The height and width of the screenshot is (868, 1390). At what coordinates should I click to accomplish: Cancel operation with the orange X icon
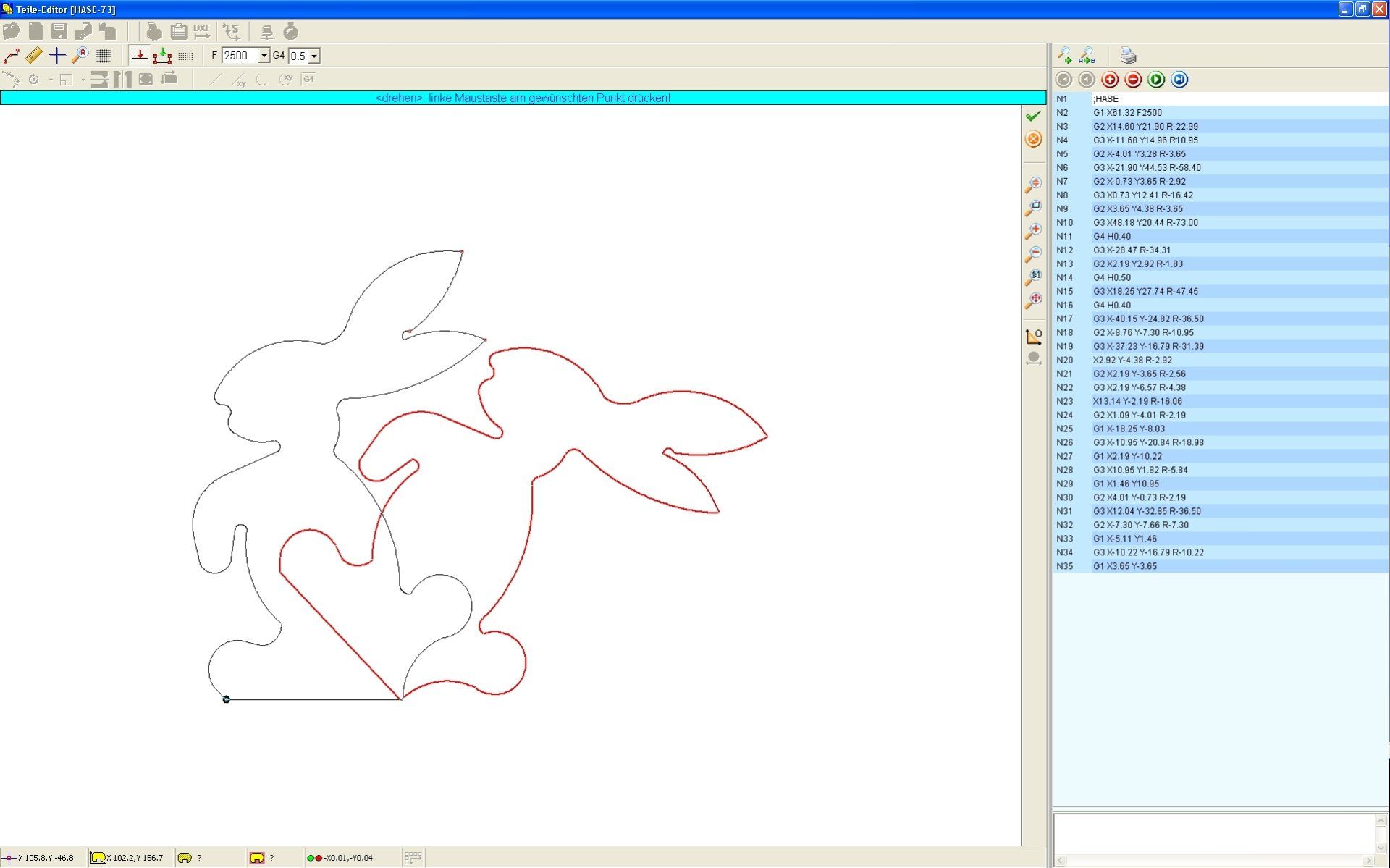click(x=1033, y=139)
